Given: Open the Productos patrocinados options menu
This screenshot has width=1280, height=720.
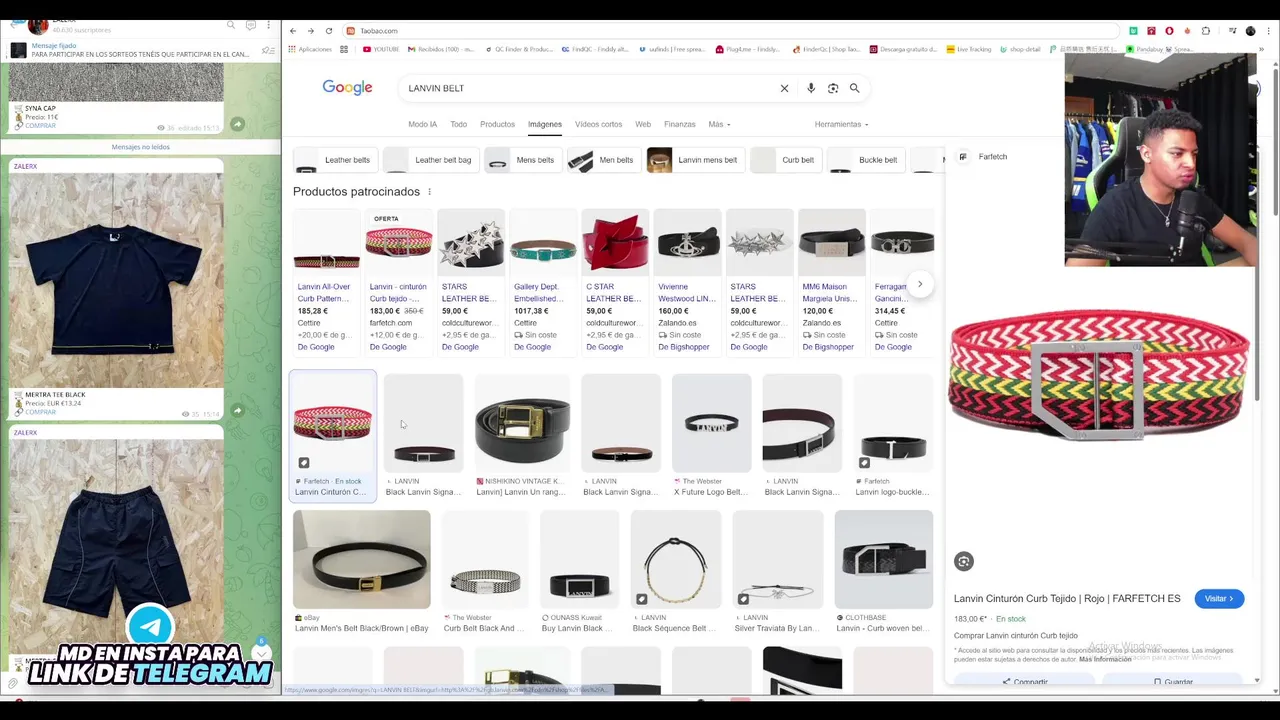Looking at the screenshot, I should (x=430, y=192).
